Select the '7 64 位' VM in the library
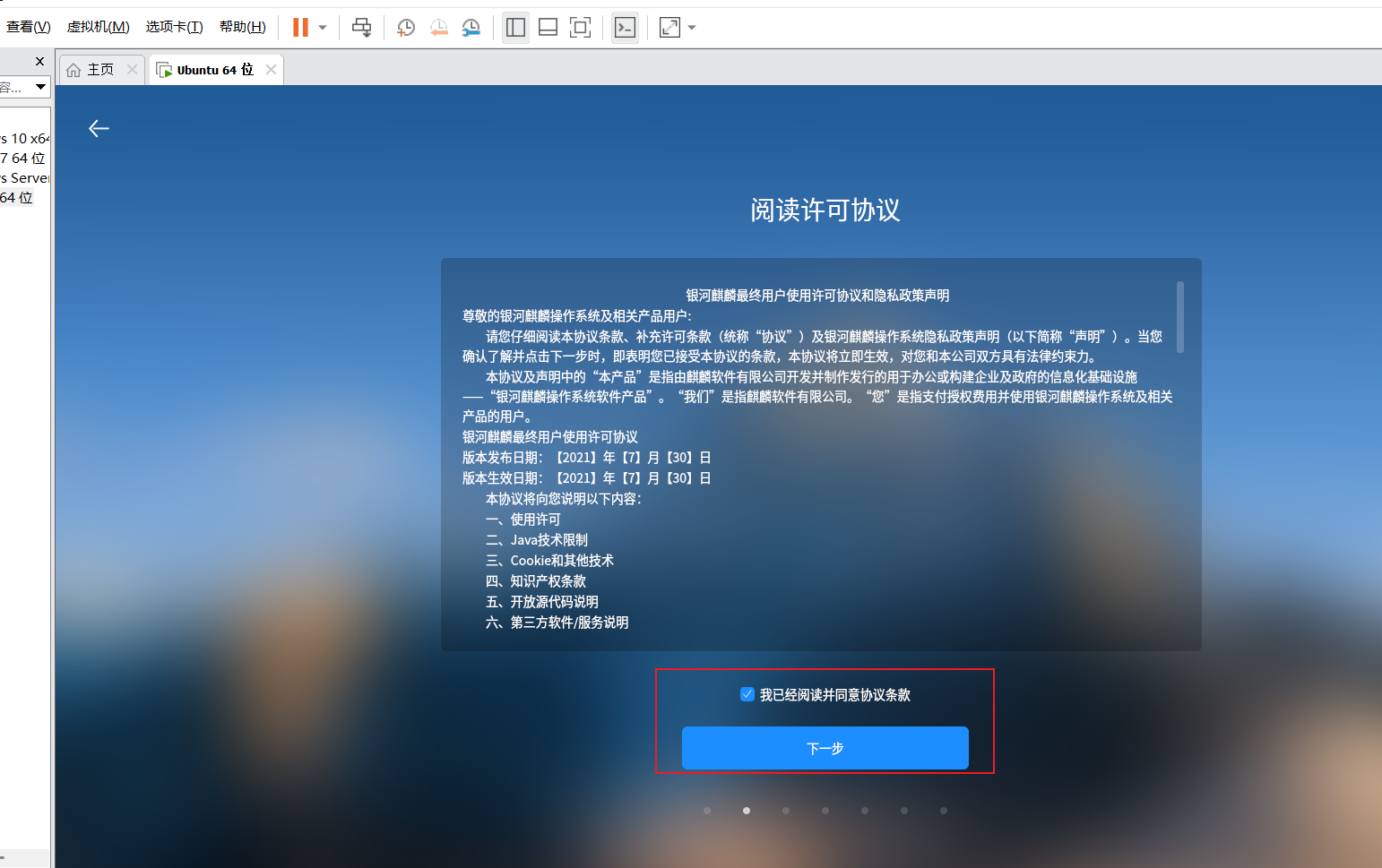The width and height of the screenshot is (1382, 868). (23, 159)
